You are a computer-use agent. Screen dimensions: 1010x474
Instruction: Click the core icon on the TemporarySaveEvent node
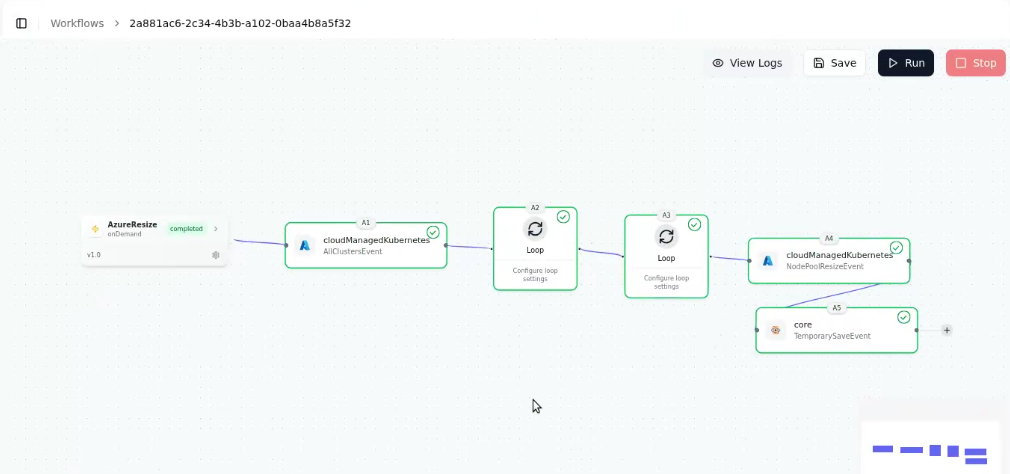point(775,330)
